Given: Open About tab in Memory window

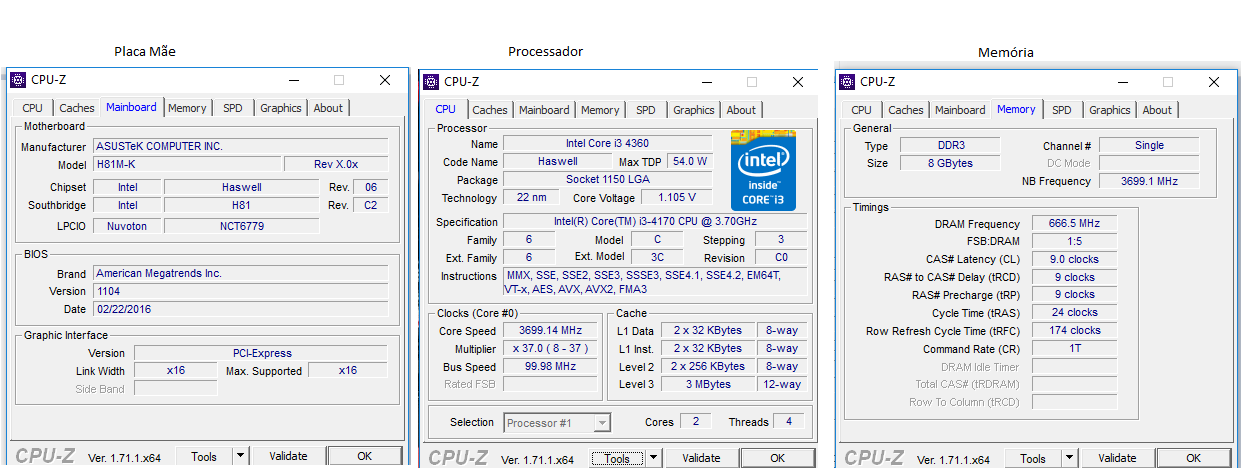Looking at the screenshot, I should click(1157, 110).
